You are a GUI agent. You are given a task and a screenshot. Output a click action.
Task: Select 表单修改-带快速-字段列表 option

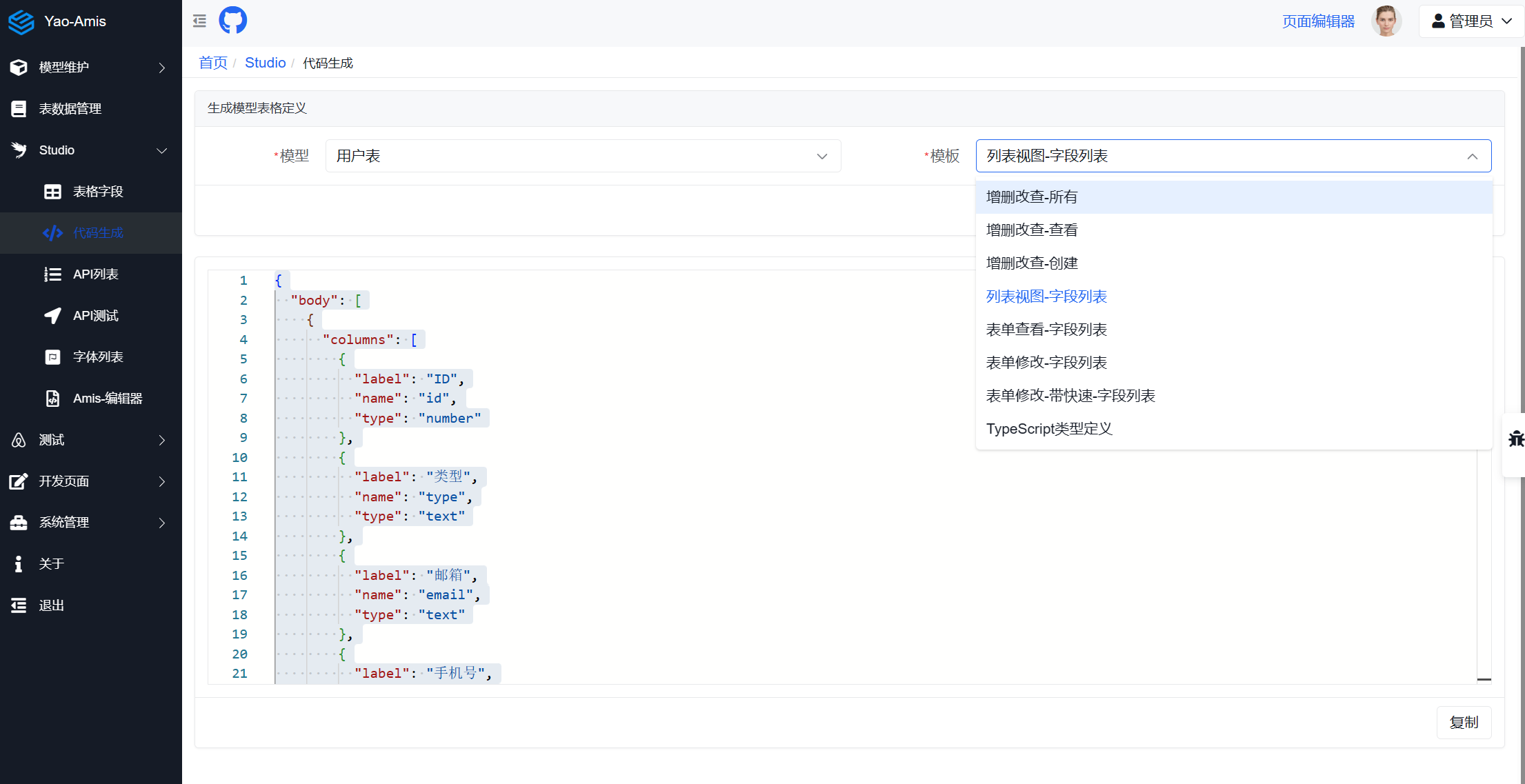pyautogui.click(x=1070, y=396)
